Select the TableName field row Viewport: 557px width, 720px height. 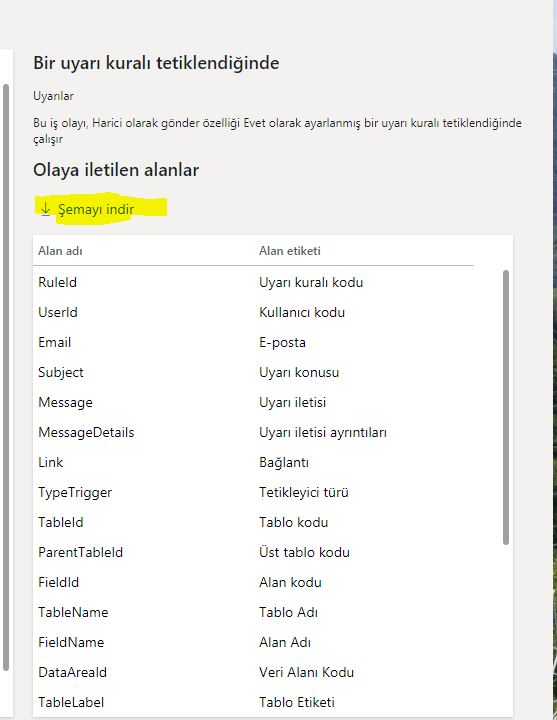pyautogui.click(x=253, y=612)
